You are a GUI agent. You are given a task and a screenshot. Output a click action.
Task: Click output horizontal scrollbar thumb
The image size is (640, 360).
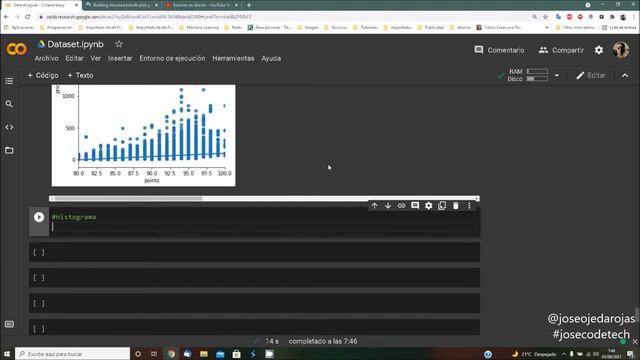(x=129, y=198)
